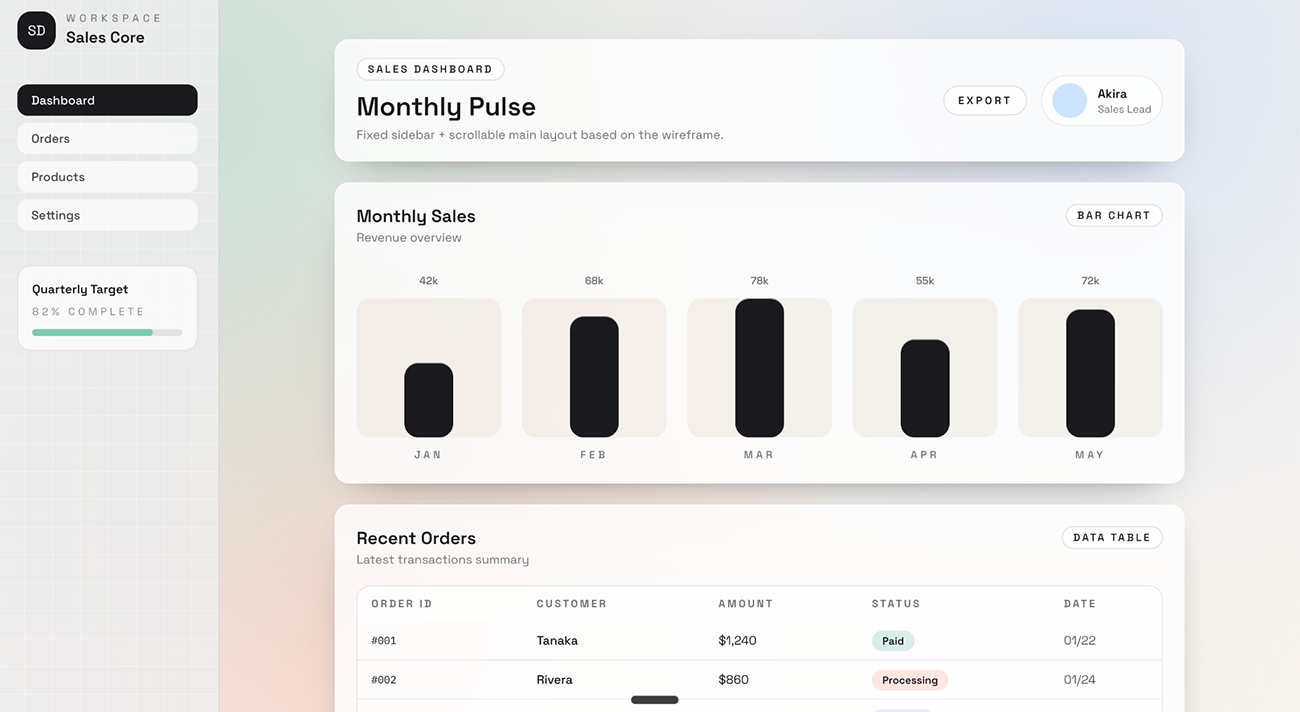Select the May 72k bar
This screenshot has width=1300, height=712.
tap(1090, 373)
